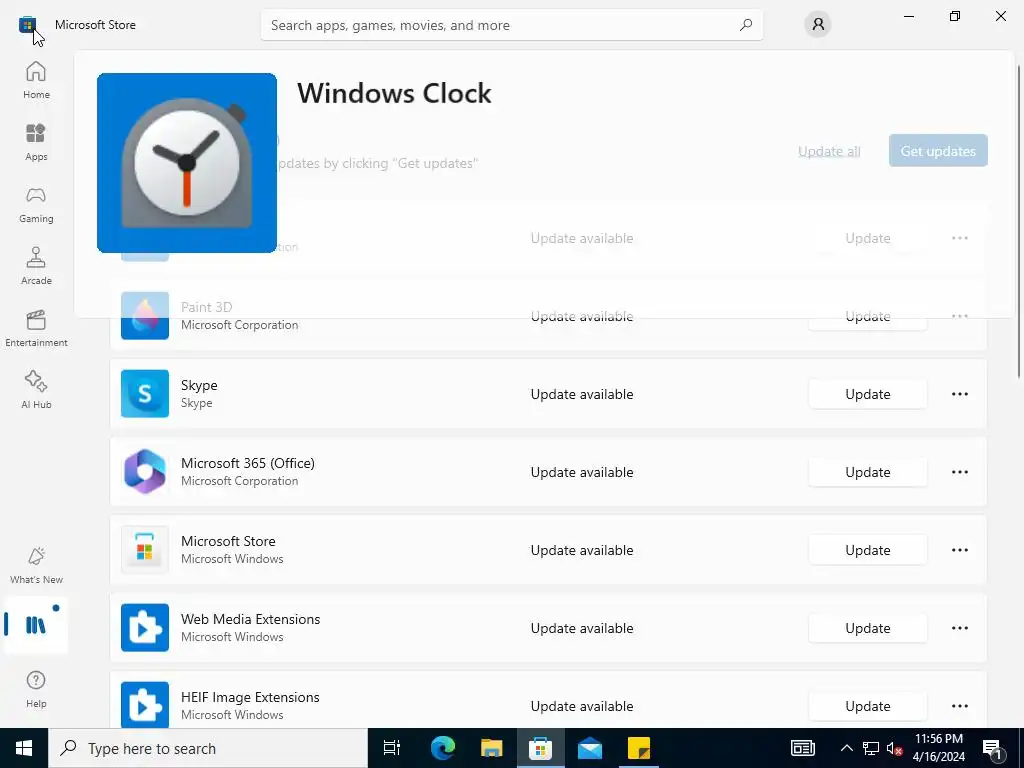
Task: Click the Skype app icon
Action: (145, 394)
